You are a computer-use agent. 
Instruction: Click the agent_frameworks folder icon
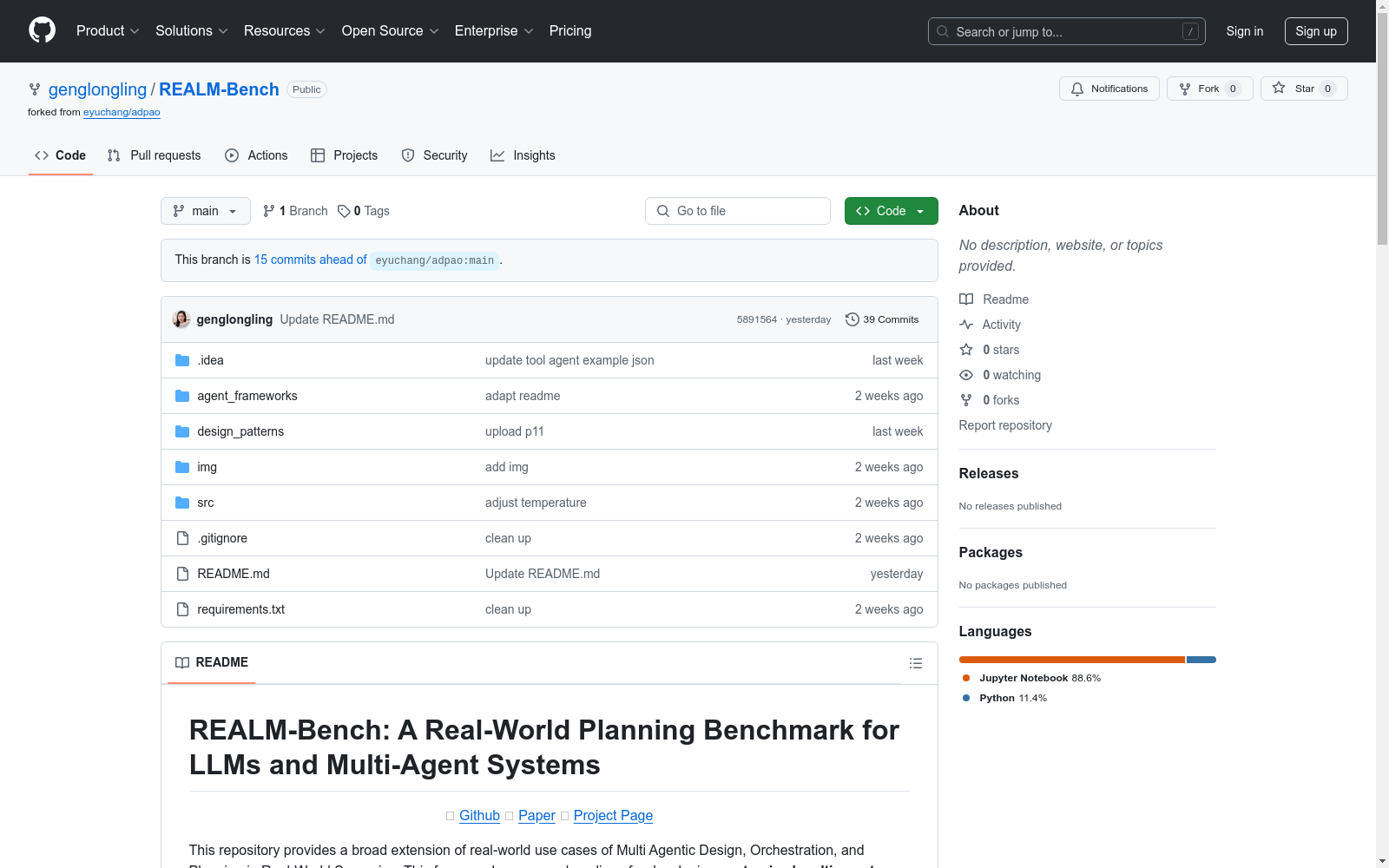click(x=182, y=396)
